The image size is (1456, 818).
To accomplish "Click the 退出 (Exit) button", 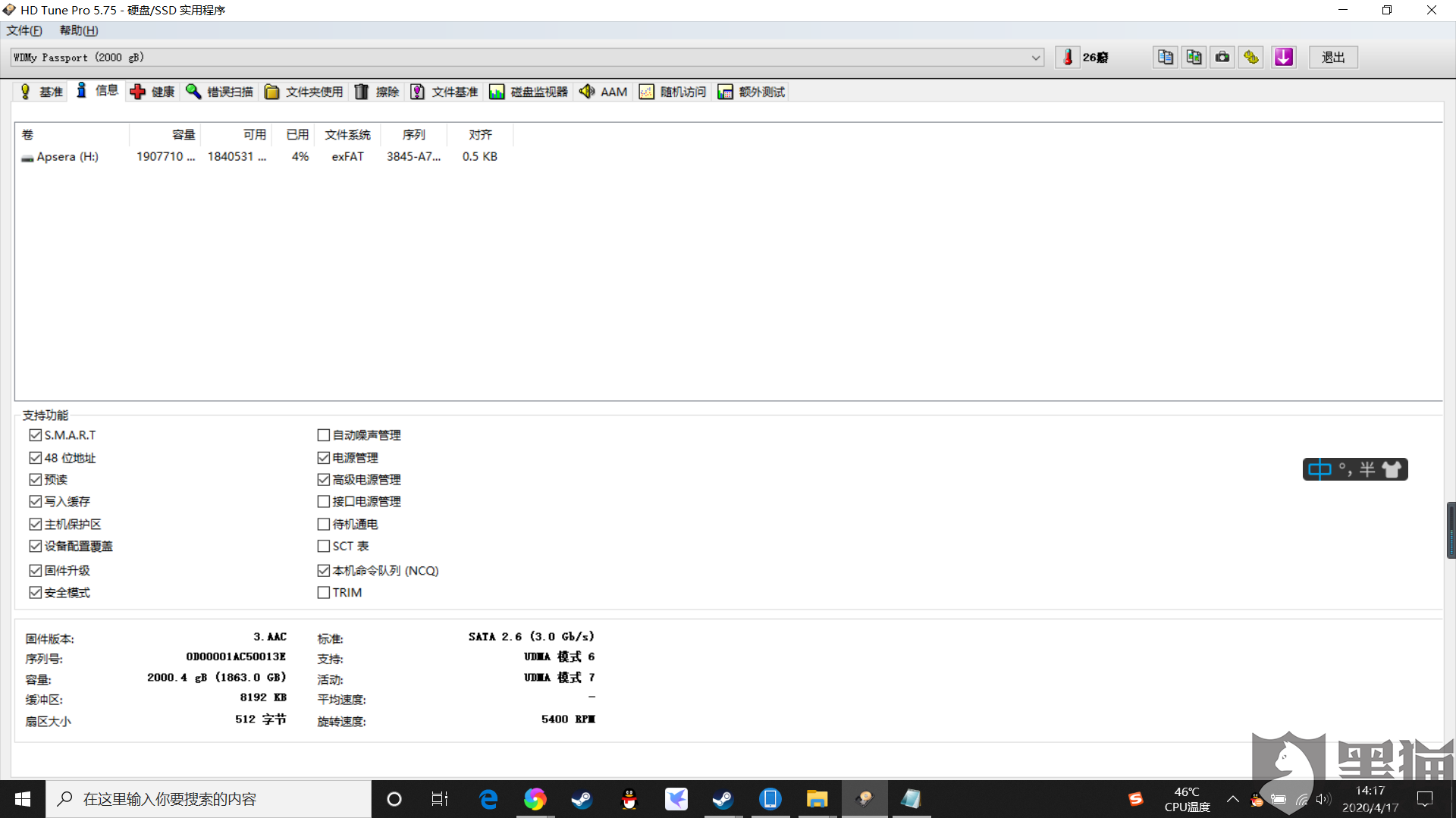I will (x=1333, y=57).
